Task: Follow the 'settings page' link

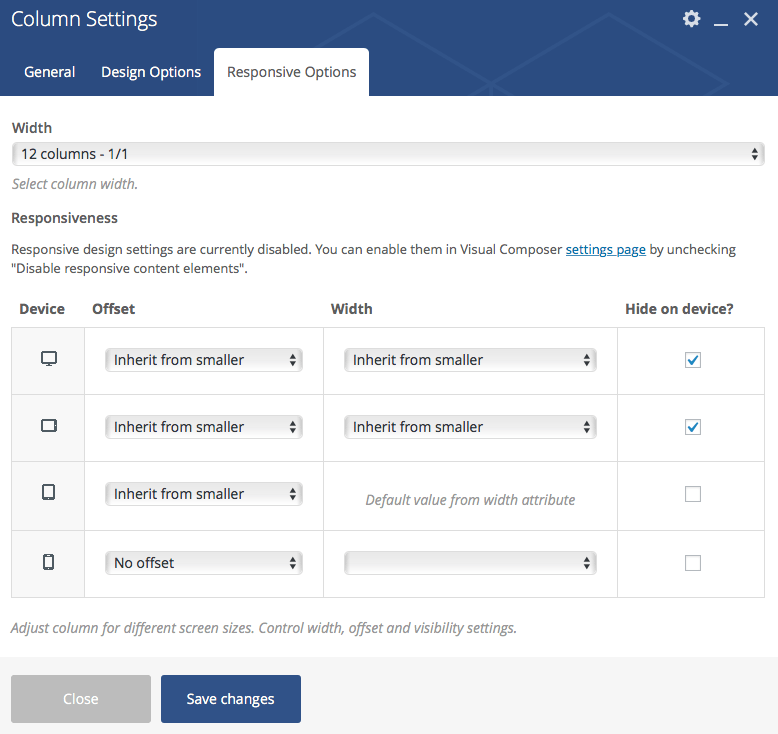Action: point(605,249)
